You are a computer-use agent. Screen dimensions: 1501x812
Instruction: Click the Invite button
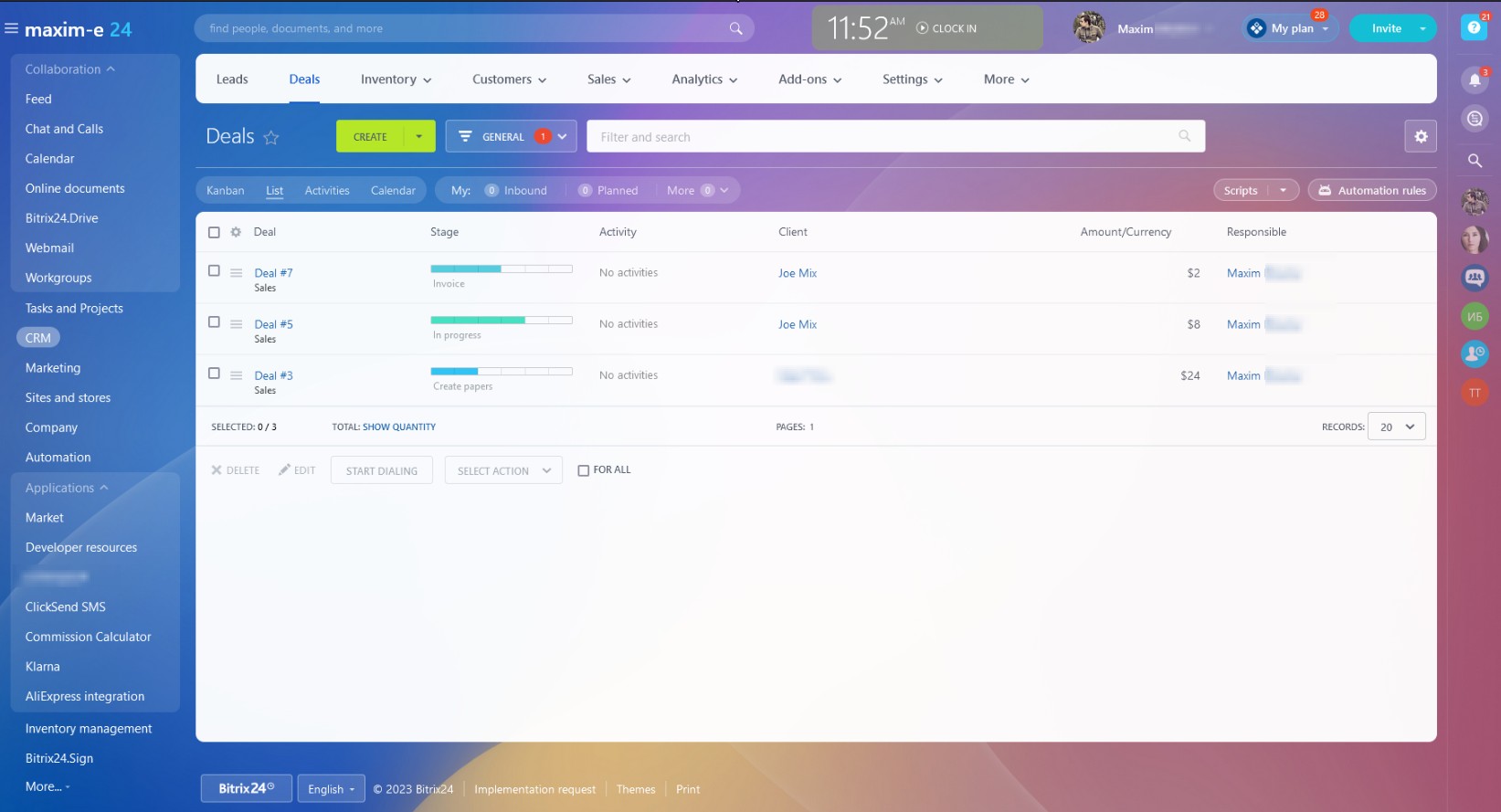pyautogui.click(x=1386, y=28)
